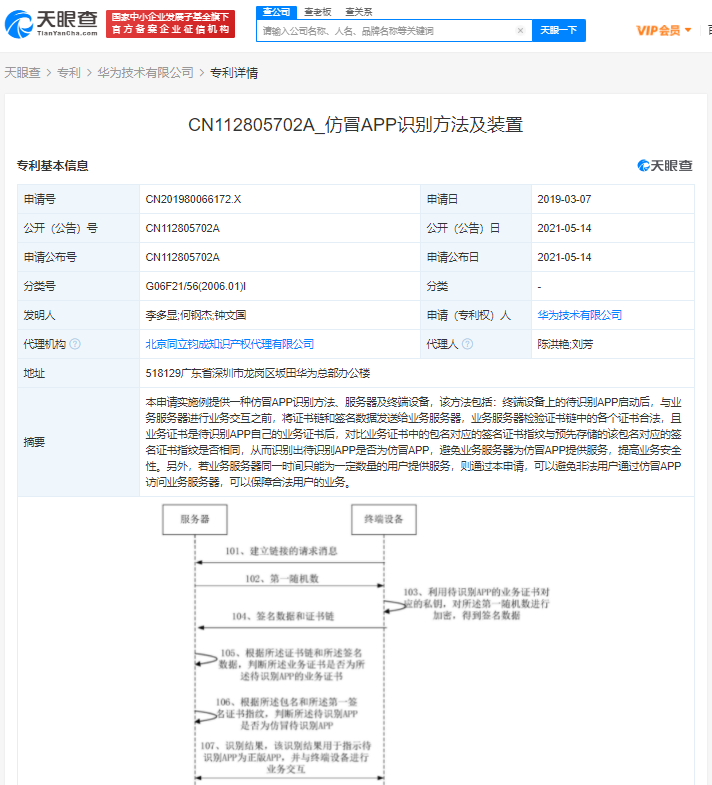Click the 天眼一下 search button
Image resolution: width=712 pixels, height=785 pixels.
pyautogui.click(x=559, y=31)
